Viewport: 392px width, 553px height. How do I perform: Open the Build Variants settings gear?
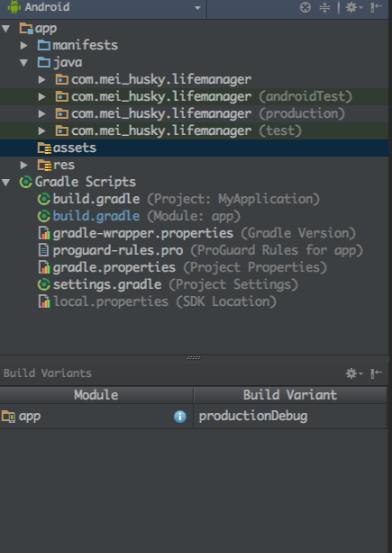353,373
